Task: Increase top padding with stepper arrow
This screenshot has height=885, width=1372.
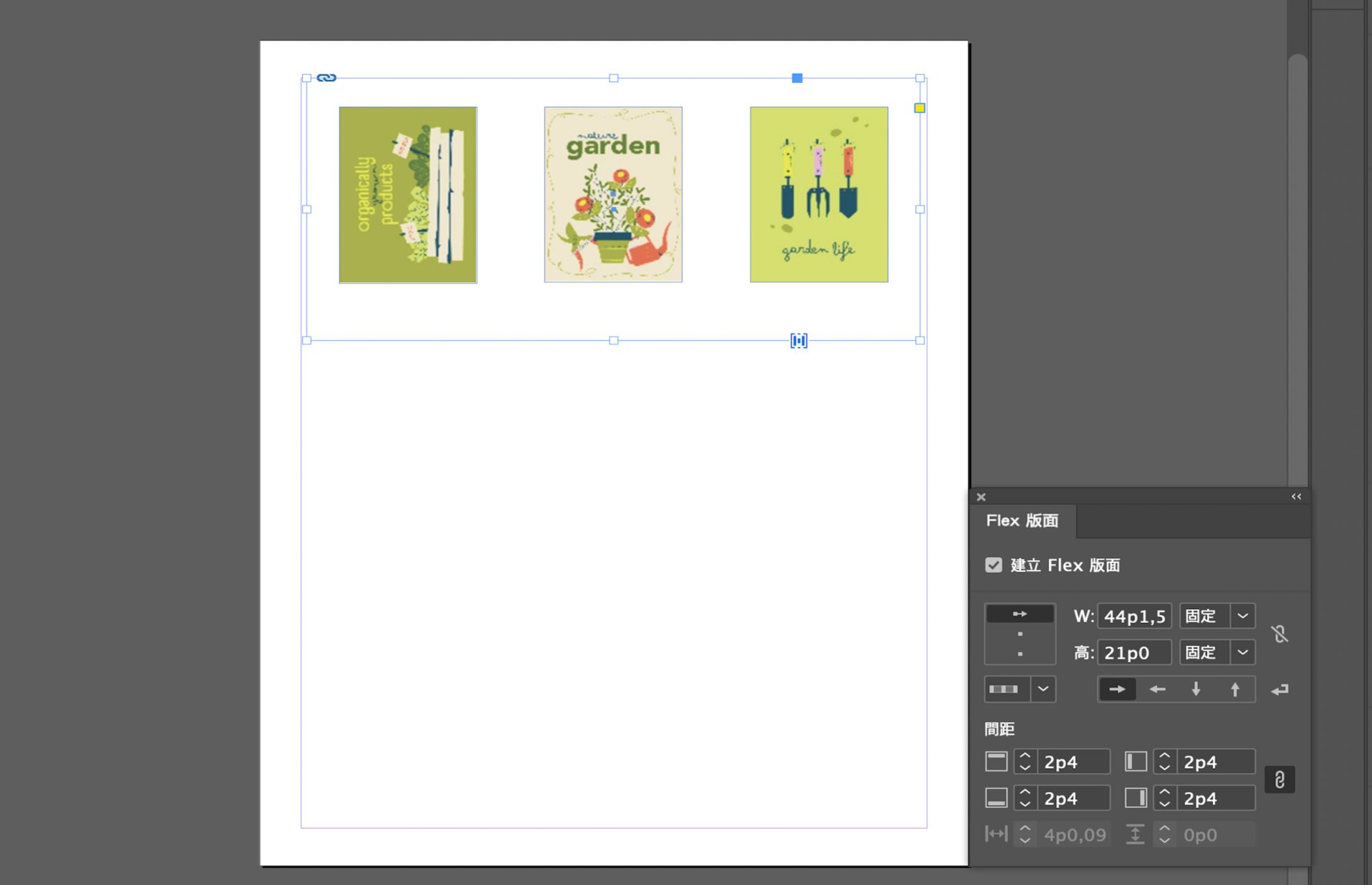Action: (1025, 756)
